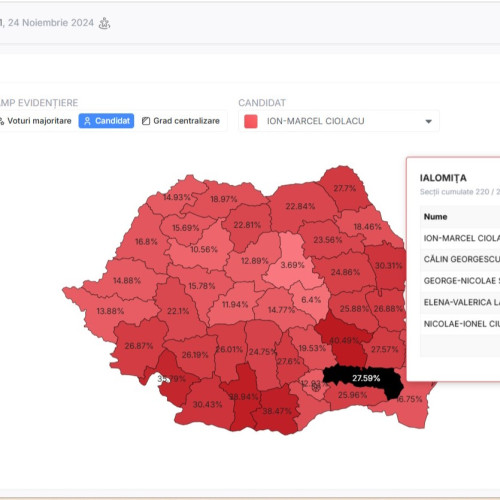Click the county showing 23.56%
Image resolution: width=500 pixels, height=500 pixels.
[327, 240]
